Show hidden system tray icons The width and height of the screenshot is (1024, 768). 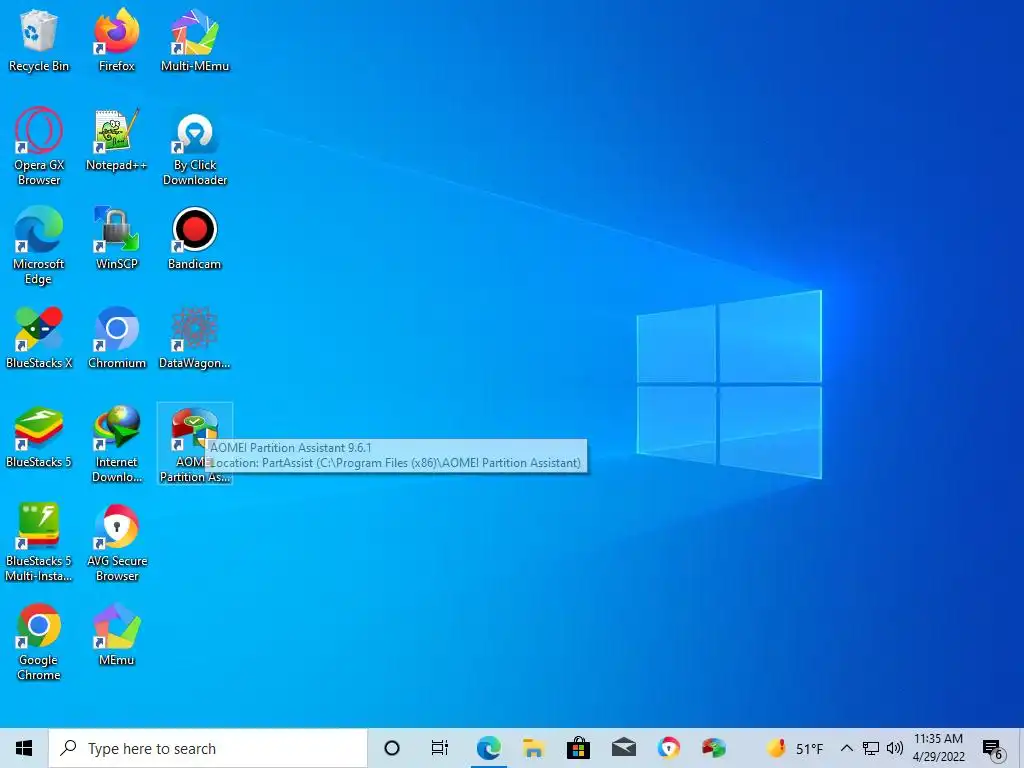[846, 748]
